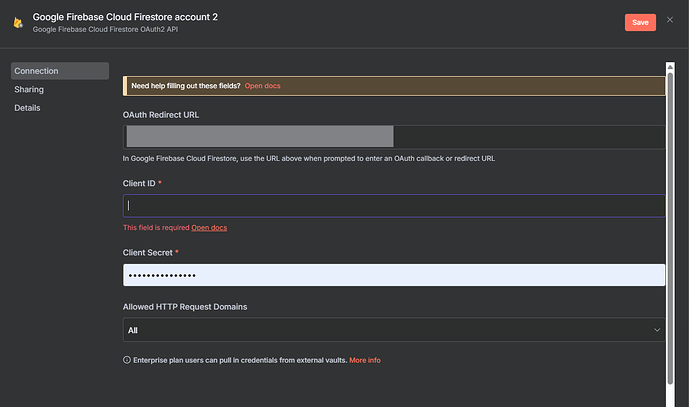Save the Firestore credential
The image size is (689, 407).
[640, 23]
